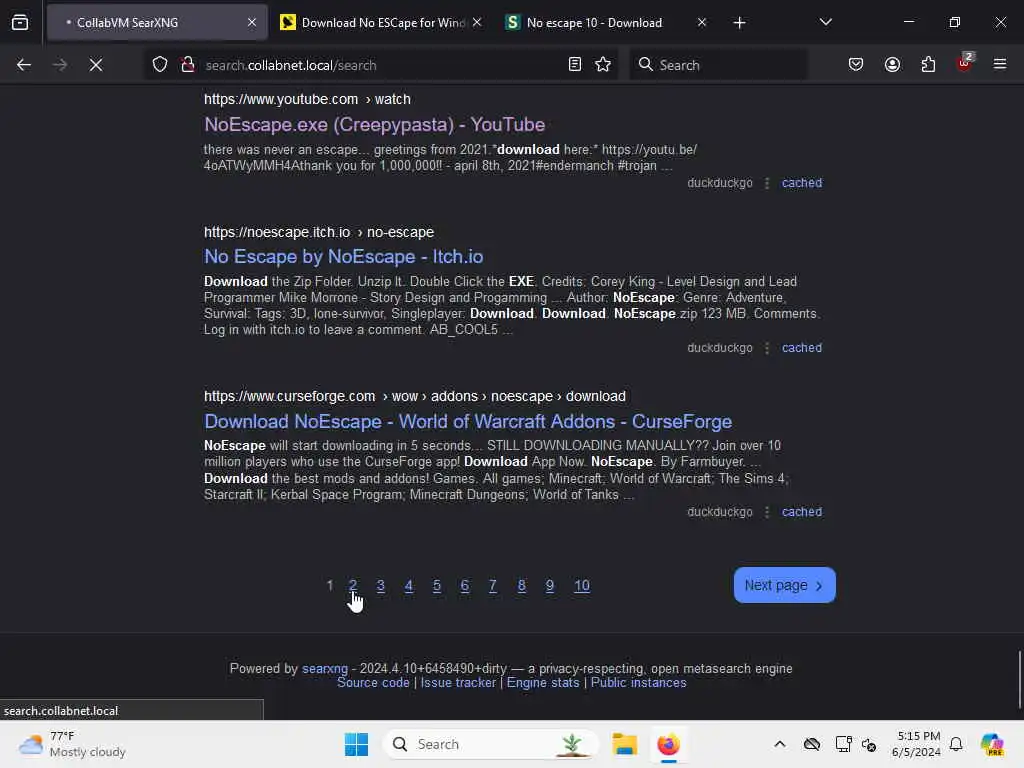Go to results page 8
The image size is (1024, 768).
click(x=522, y=586)
